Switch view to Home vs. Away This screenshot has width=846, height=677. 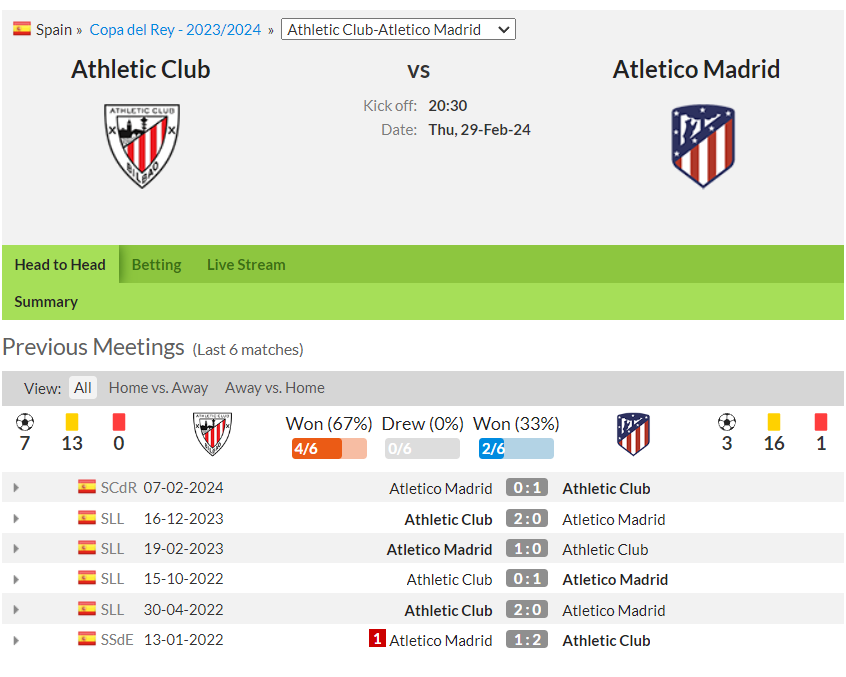[158, 388]
